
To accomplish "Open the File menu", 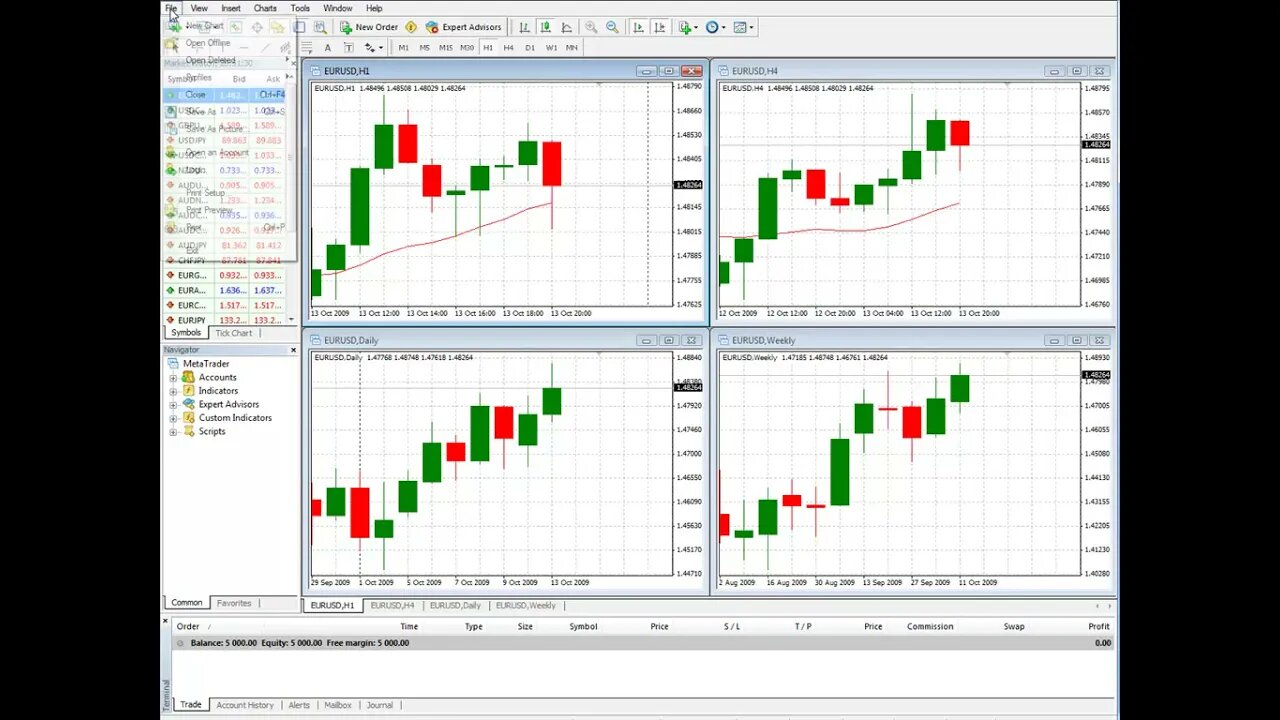I will tap(171, 8).
